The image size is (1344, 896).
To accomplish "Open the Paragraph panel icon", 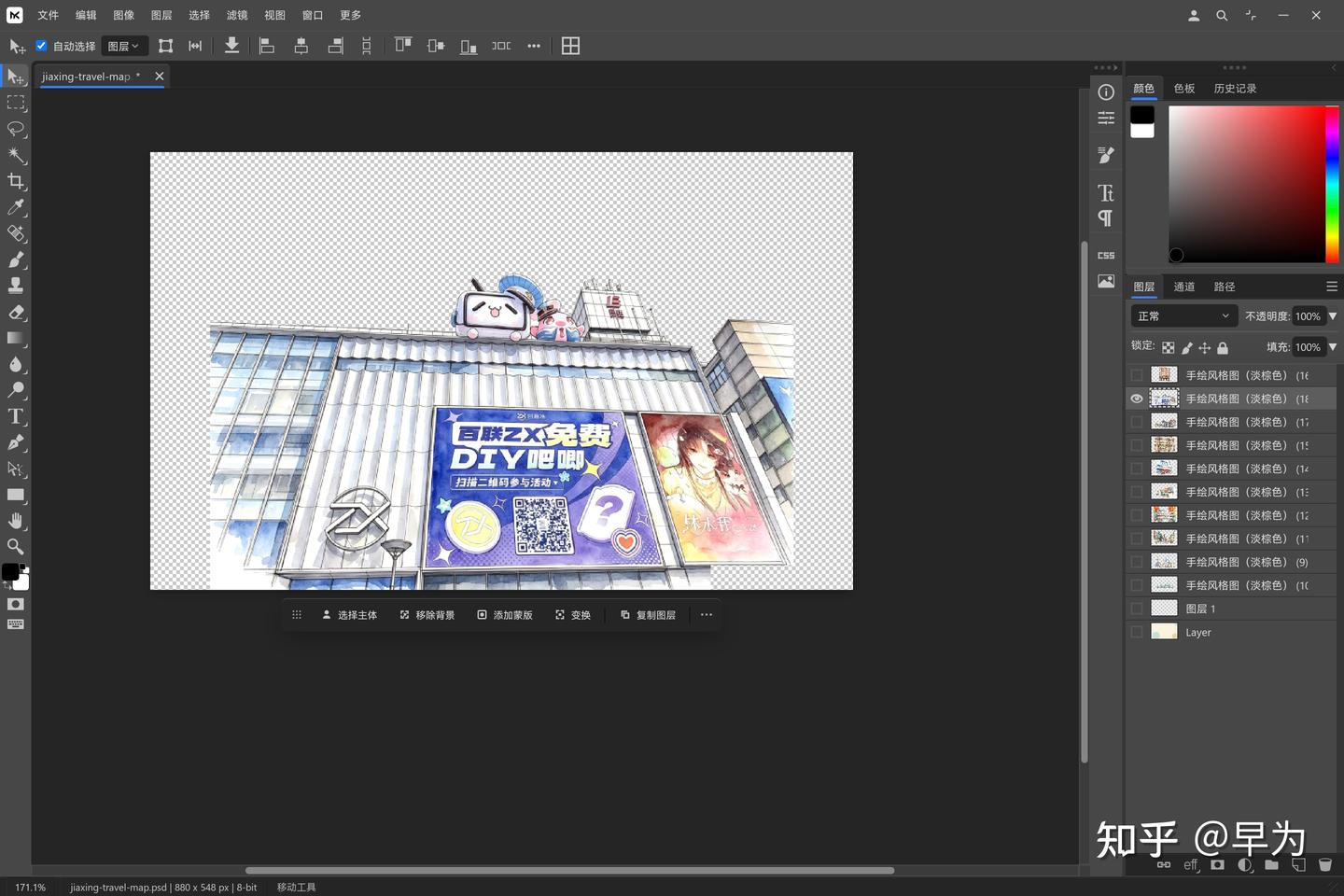I will tap(1106, 218).
